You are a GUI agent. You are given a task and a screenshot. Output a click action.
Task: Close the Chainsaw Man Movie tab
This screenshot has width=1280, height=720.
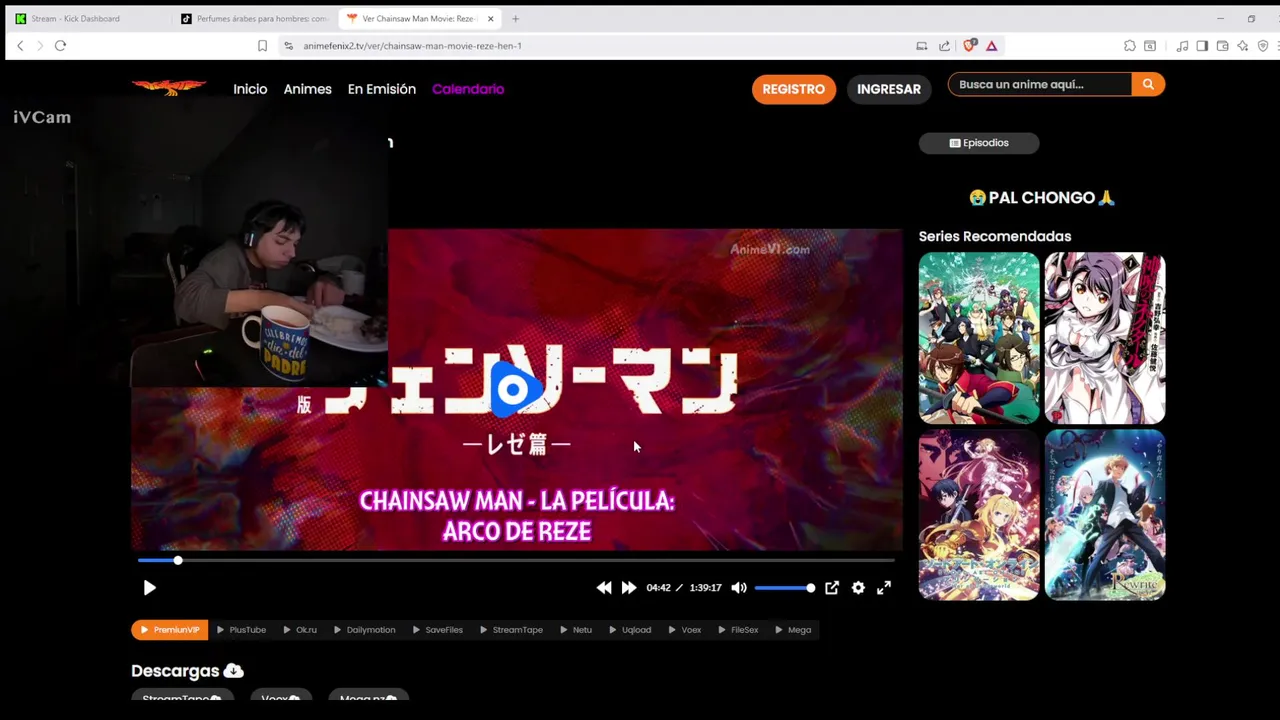pyautogui.click(x=490, y=19)
